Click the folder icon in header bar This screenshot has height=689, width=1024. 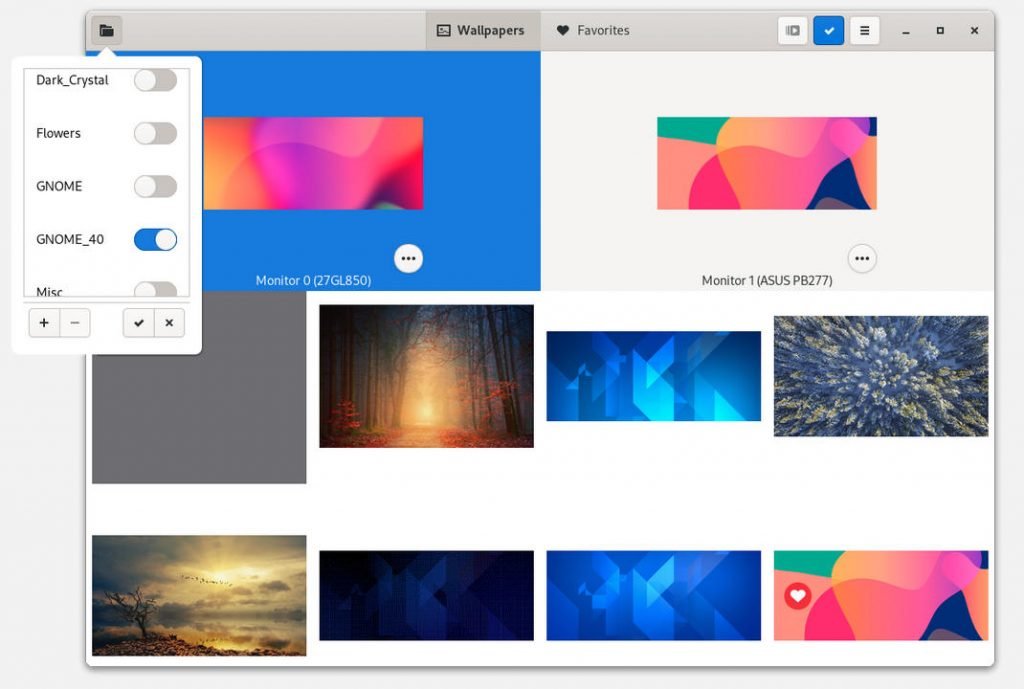click(x=106, y=31)
